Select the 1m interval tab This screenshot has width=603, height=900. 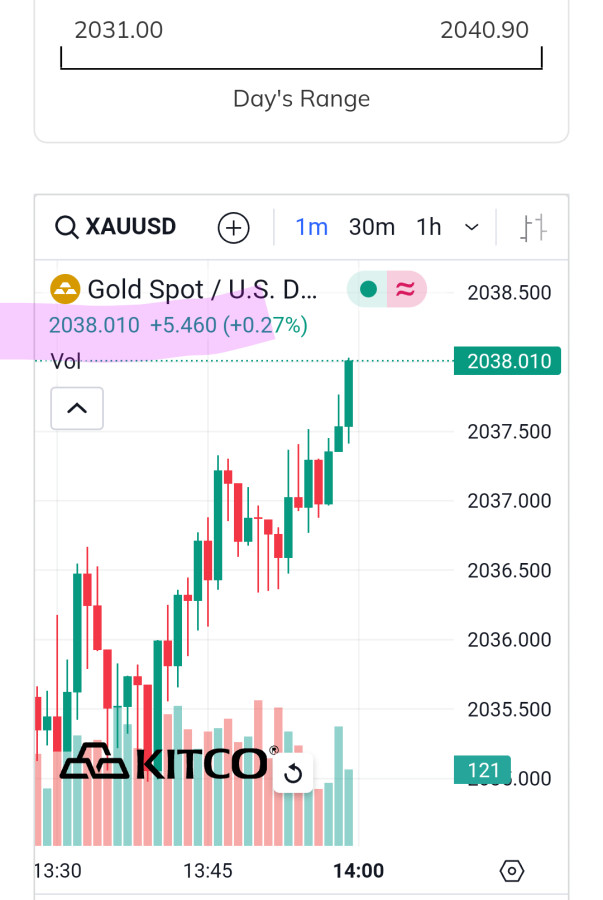point(312,227)
